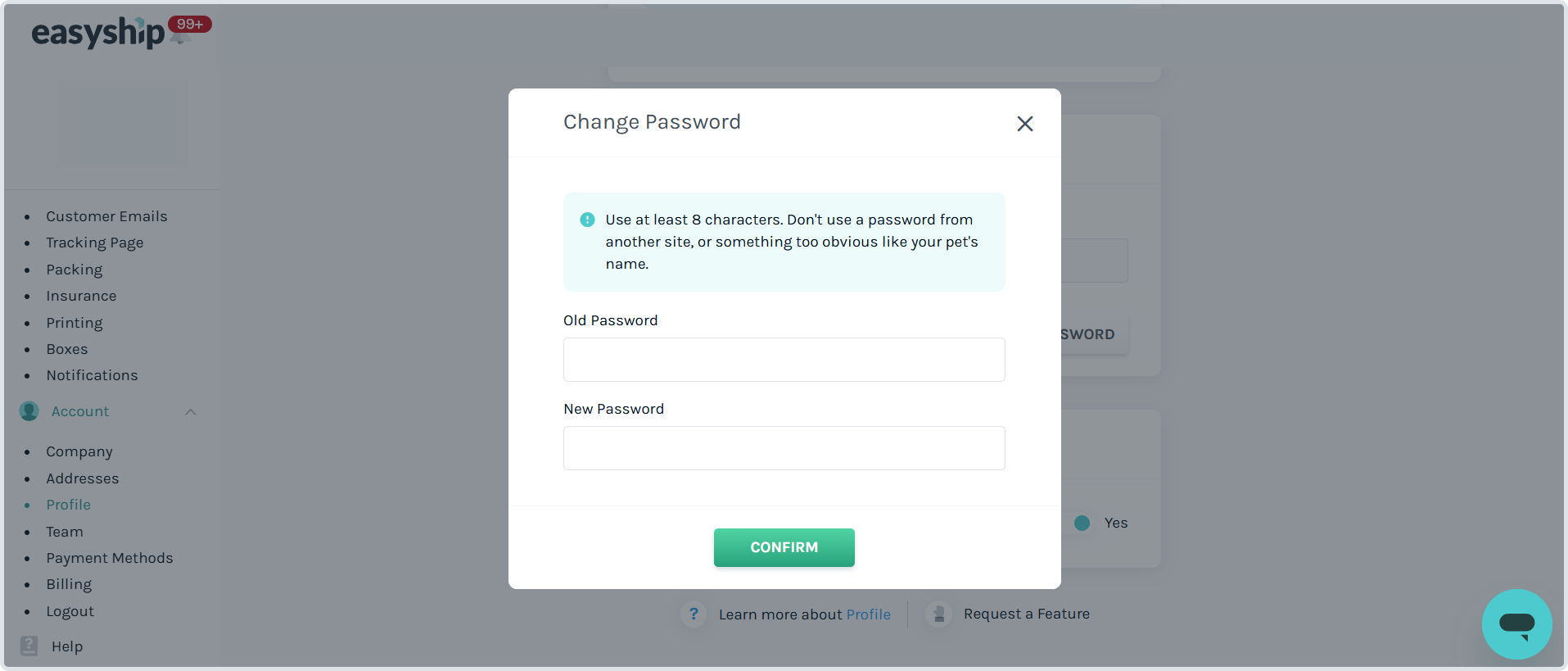Collapse the Account section chevron
Viewport: 1568px width, 671px height.
[x=191, y=412]
